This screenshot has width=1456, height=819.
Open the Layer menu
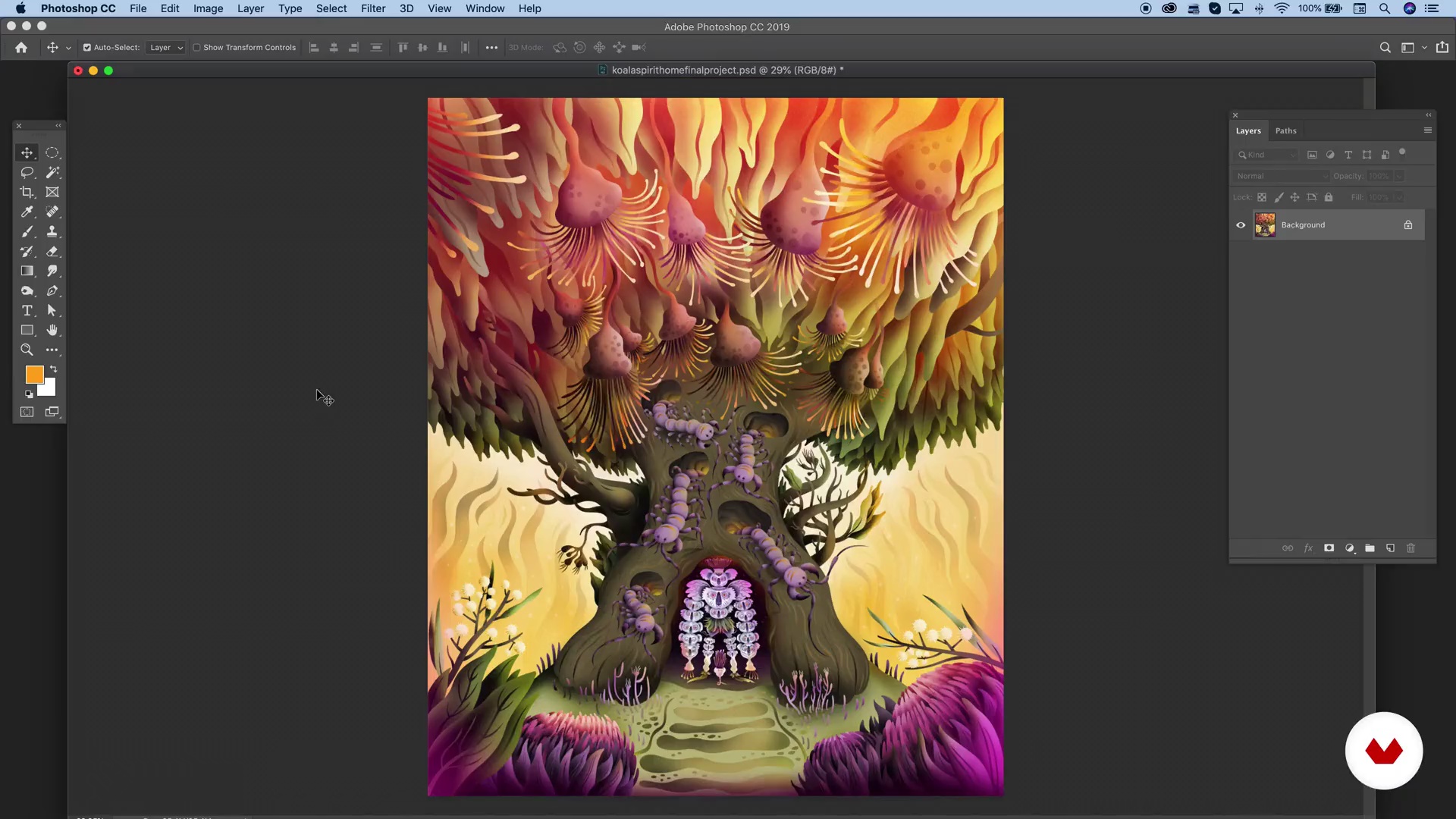(x=250, y=8)
